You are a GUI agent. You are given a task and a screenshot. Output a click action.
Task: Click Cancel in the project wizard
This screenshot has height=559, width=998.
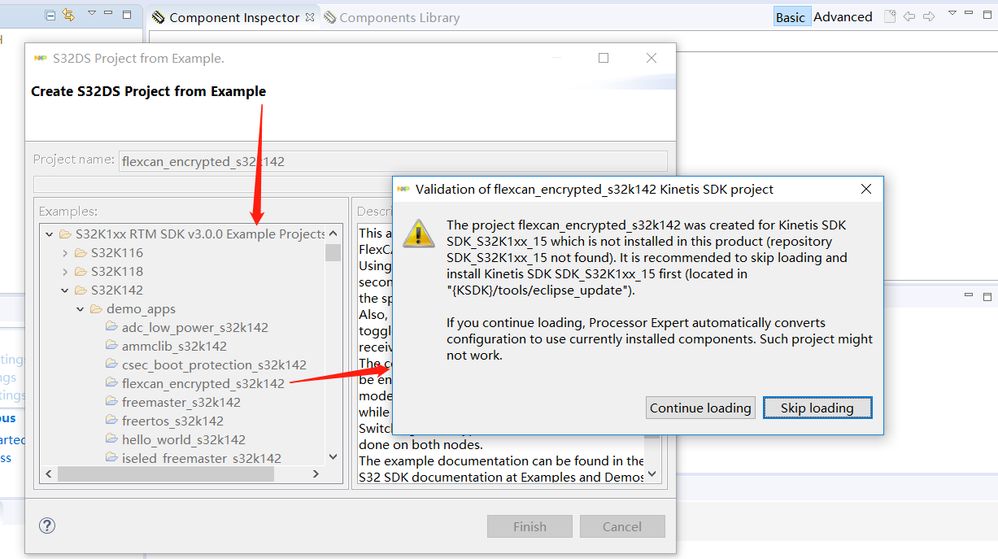click(622, 527)
